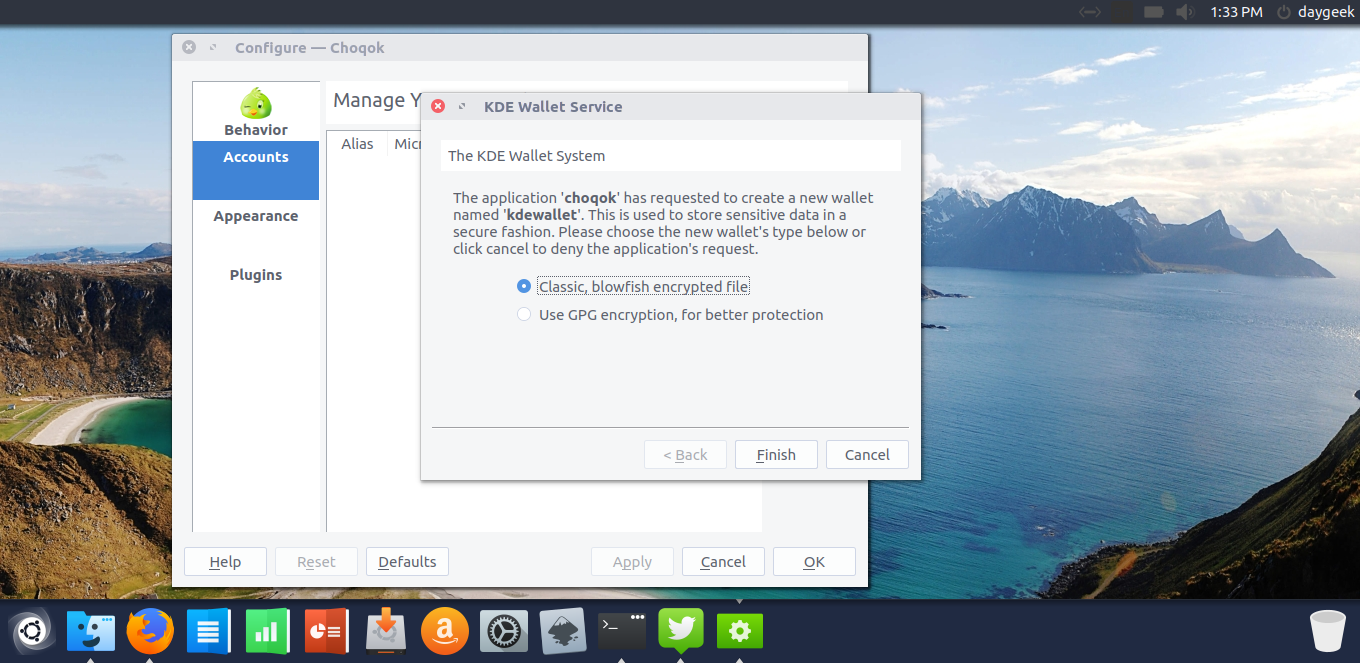The height and width of the screenshot is (663, 1360).
Task: Click Help in the Configure Choqok window
Action: point(225,561)
